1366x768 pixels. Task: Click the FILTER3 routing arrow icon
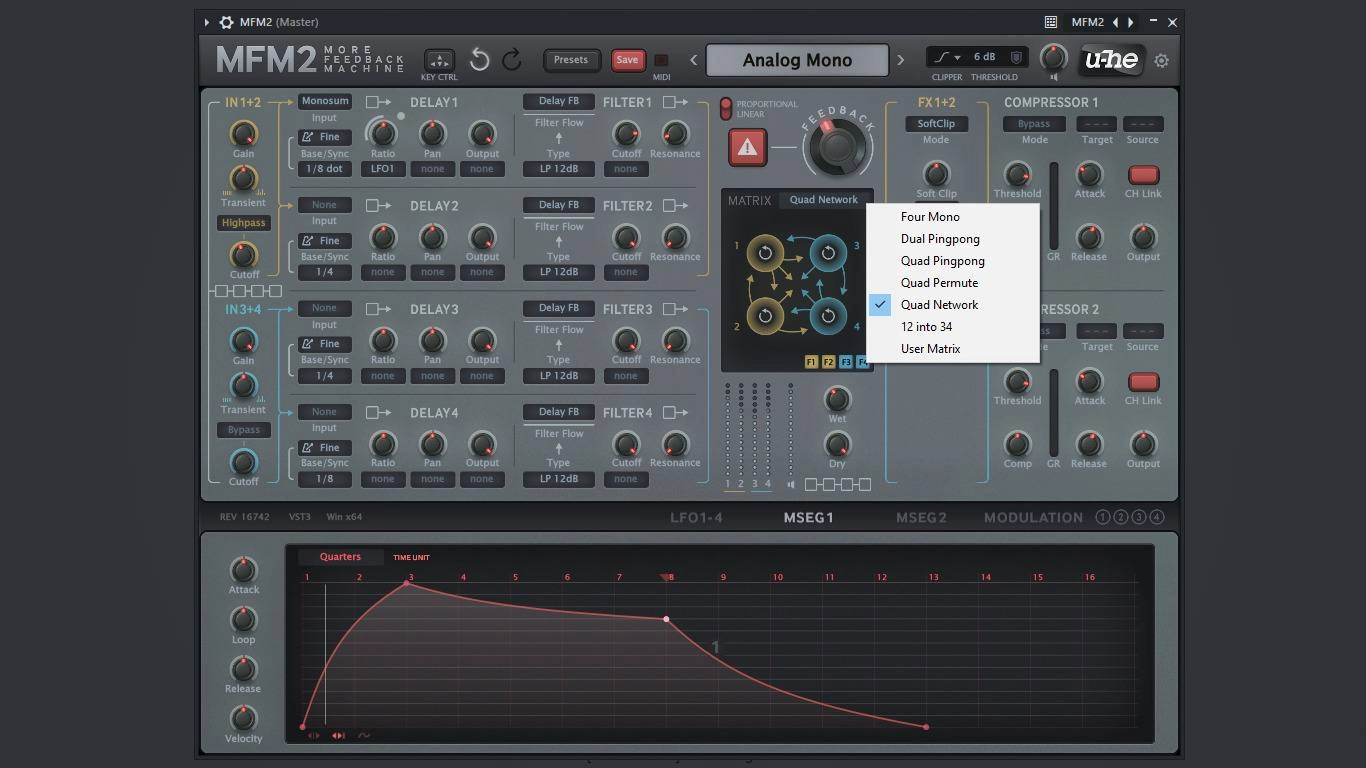pyautogui.click(x=675, y=309)
